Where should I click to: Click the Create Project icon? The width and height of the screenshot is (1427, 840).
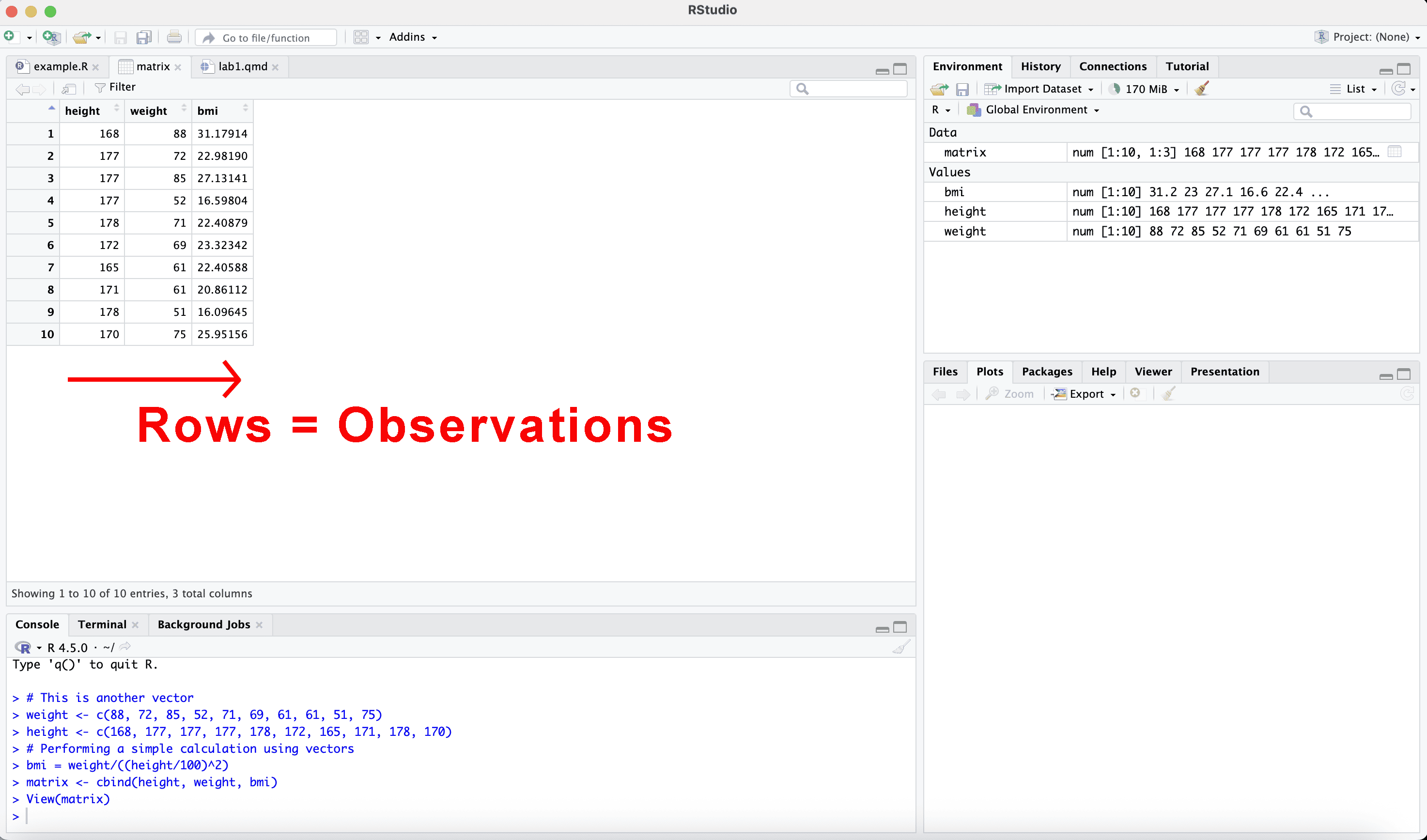coord(51,37)
